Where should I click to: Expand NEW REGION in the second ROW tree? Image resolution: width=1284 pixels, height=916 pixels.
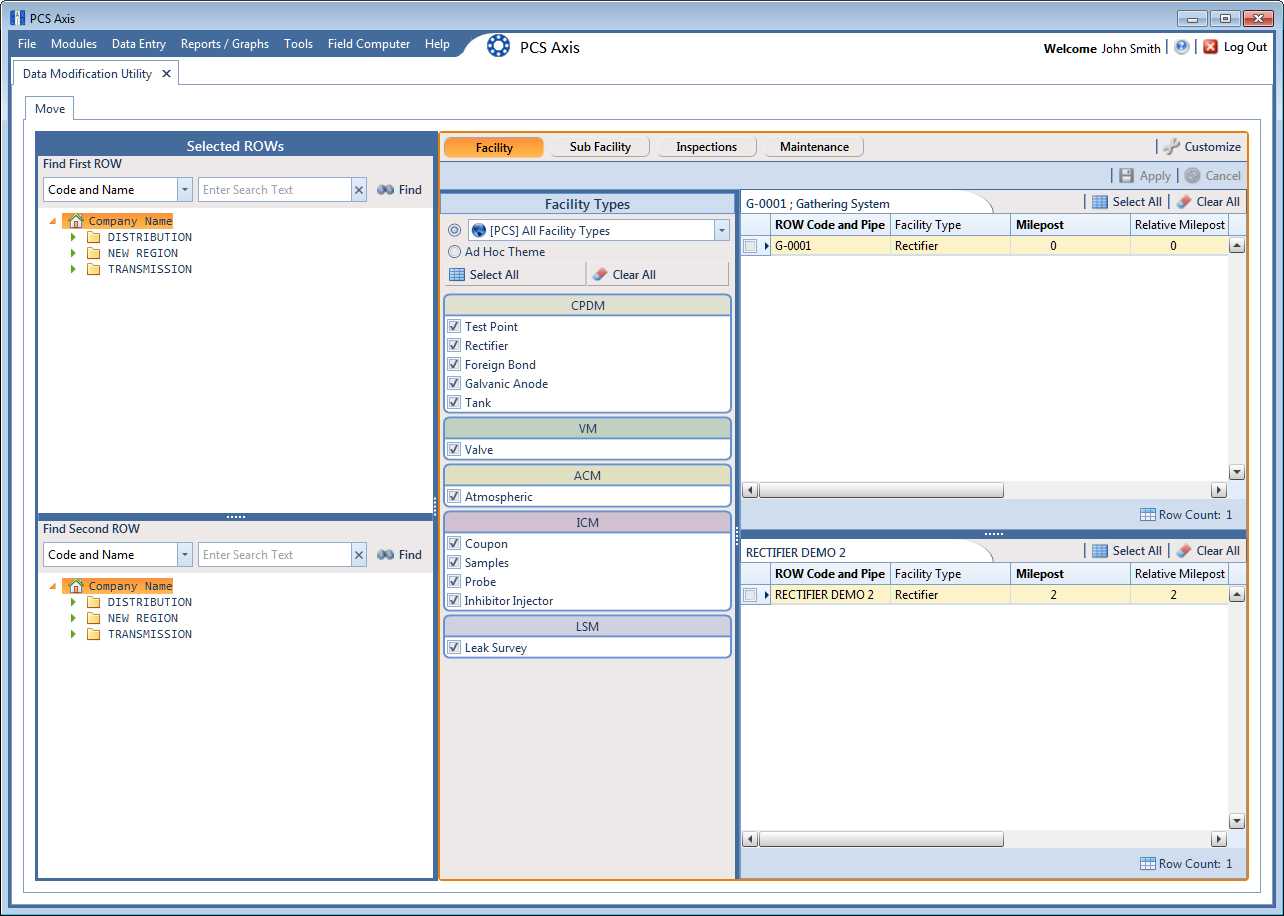73,618
